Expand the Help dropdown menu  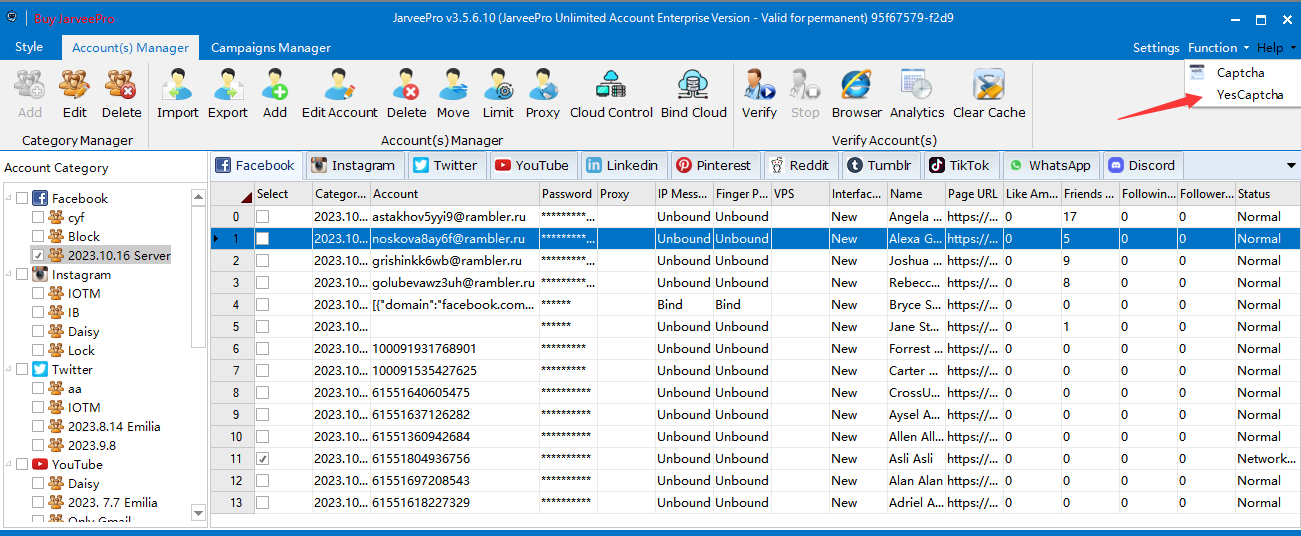[x=1276, y=47]
